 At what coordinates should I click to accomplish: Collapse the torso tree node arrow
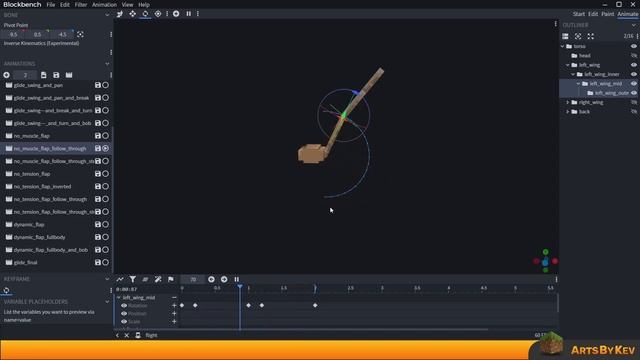[563, 46]
